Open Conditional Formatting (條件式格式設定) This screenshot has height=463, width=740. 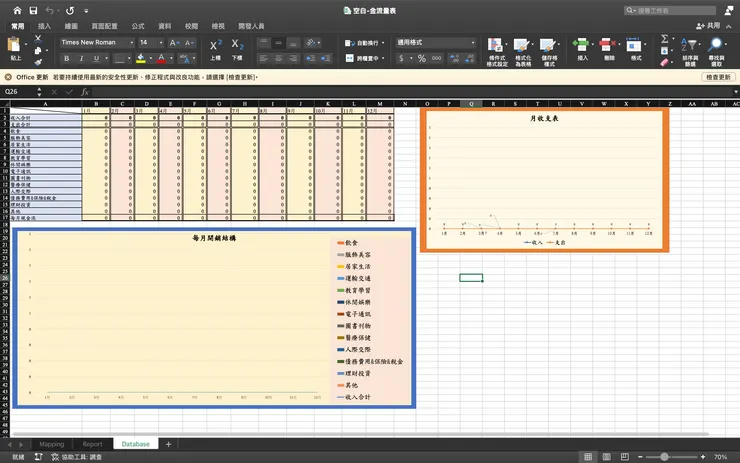[497, 46]
